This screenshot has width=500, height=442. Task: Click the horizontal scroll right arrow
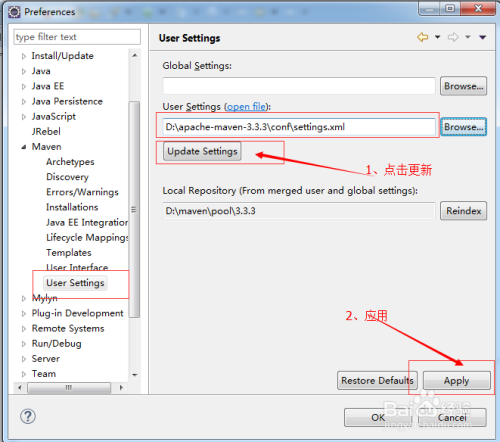121,388
